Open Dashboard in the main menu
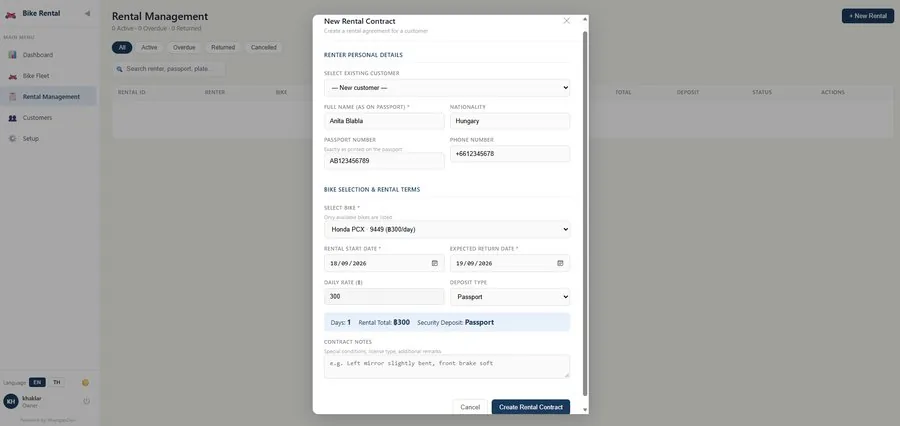900x426 pixels. click(48, 55)
